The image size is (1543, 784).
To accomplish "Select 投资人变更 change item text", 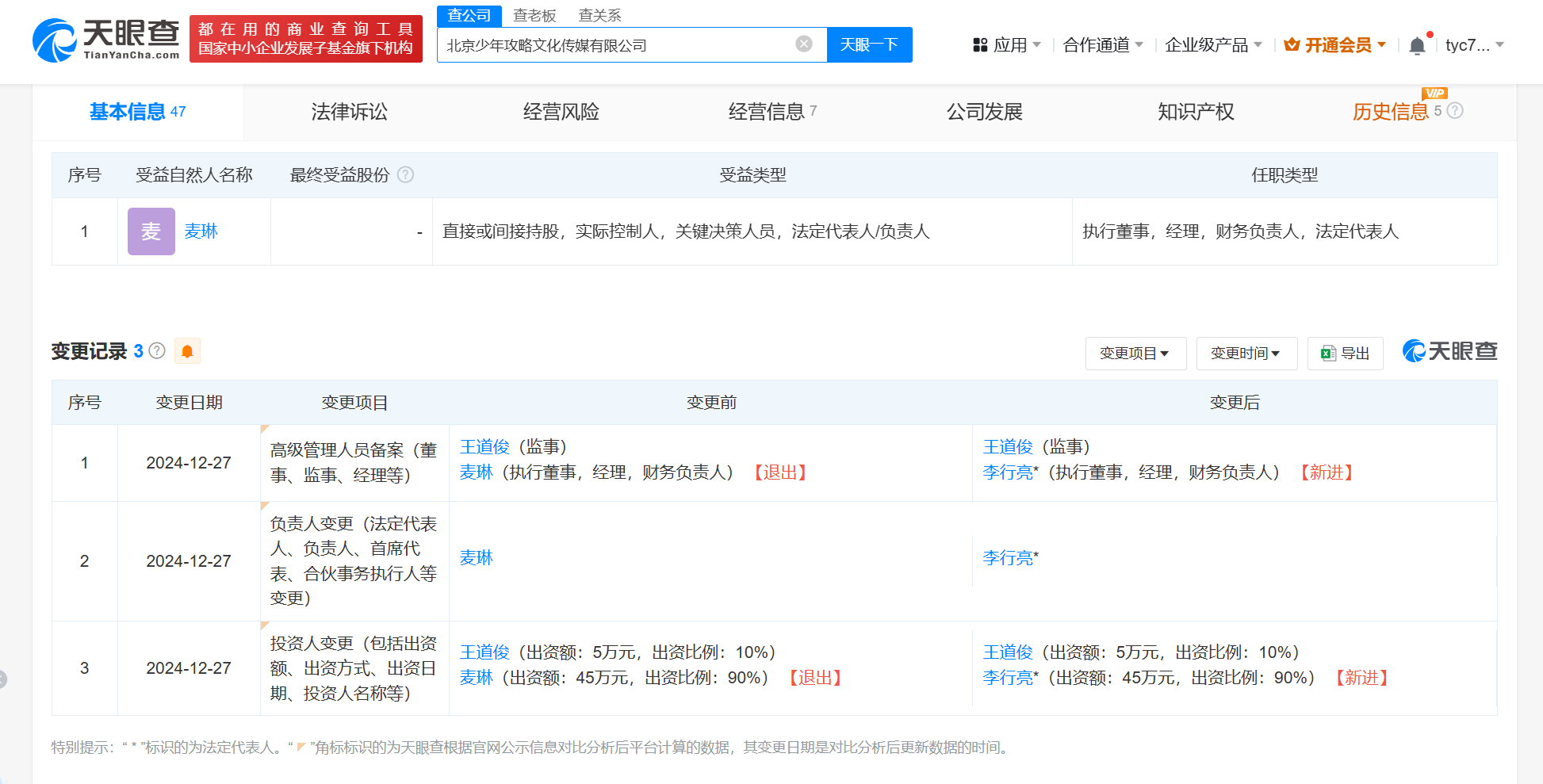I will coord(354,668).
